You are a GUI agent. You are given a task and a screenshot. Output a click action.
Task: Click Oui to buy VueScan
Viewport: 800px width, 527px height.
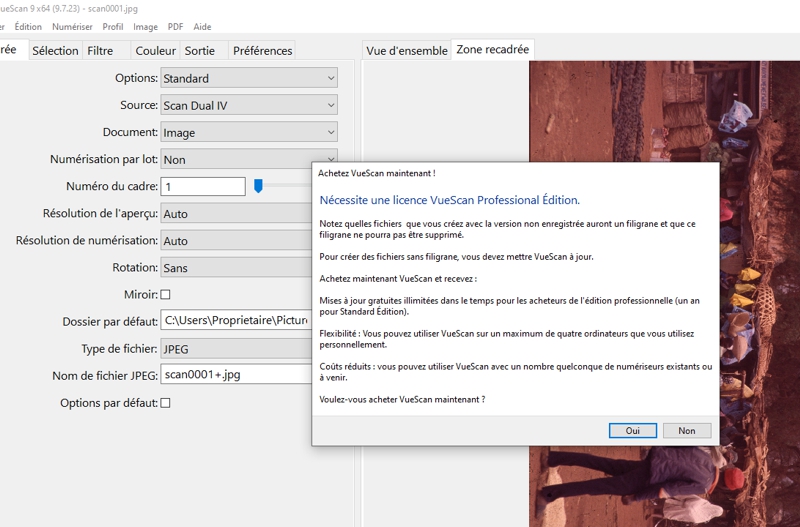[x=633, y=431]
